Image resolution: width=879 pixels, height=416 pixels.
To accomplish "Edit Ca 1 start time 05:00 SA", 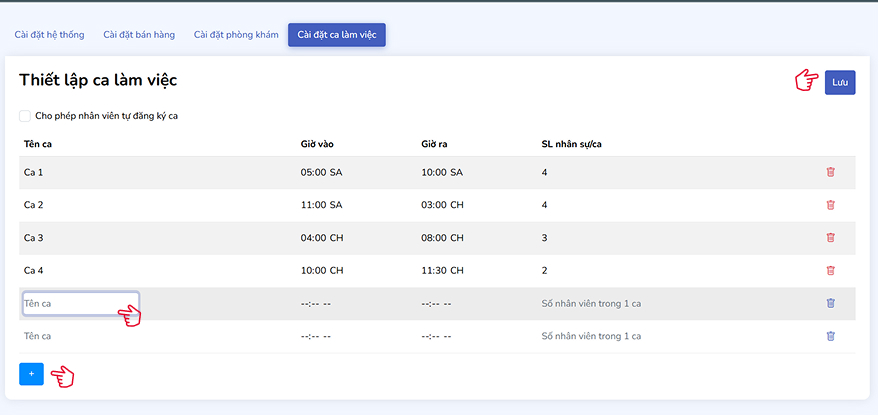I will pos(321,172).
